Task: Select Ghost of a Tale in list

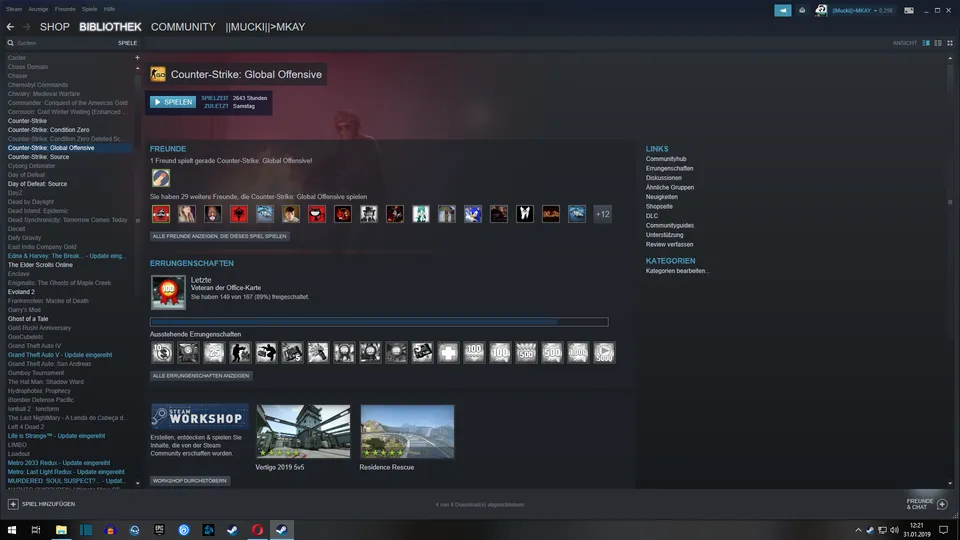Action: click(28, 319)
